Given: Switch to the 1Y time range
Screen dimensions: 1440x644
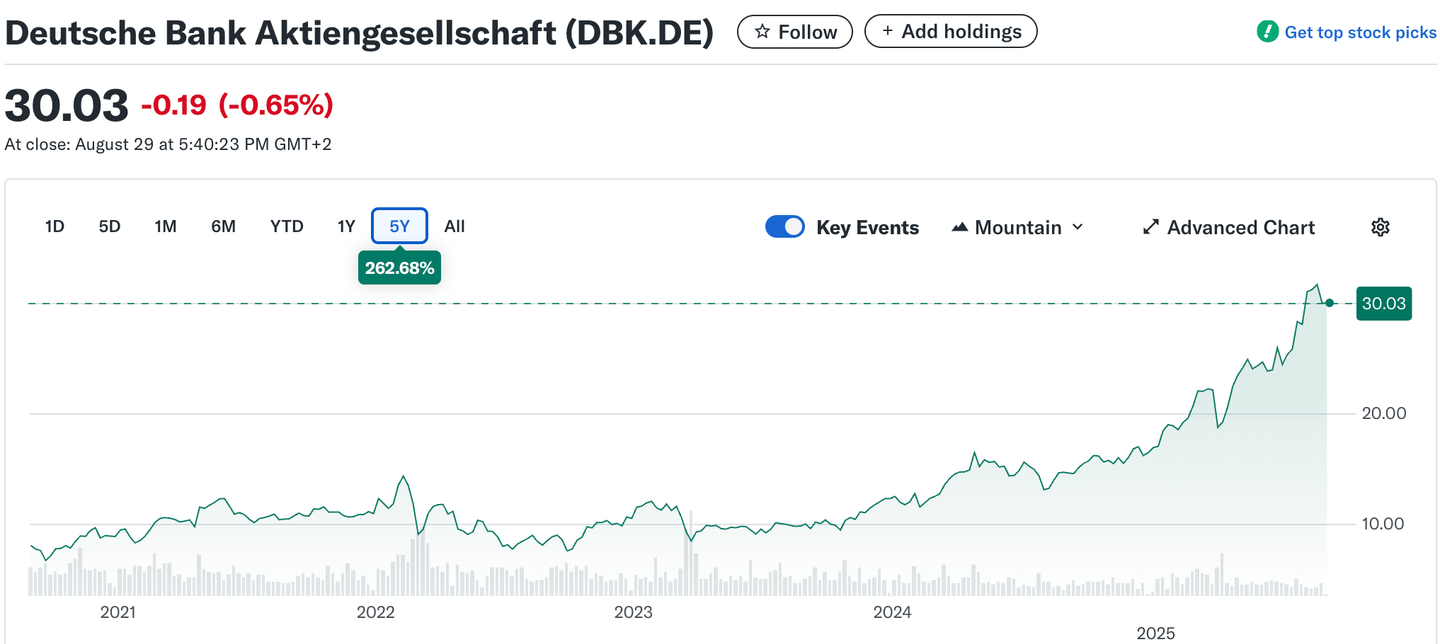Looking at the screenshot, I should (x=346, y=226).
